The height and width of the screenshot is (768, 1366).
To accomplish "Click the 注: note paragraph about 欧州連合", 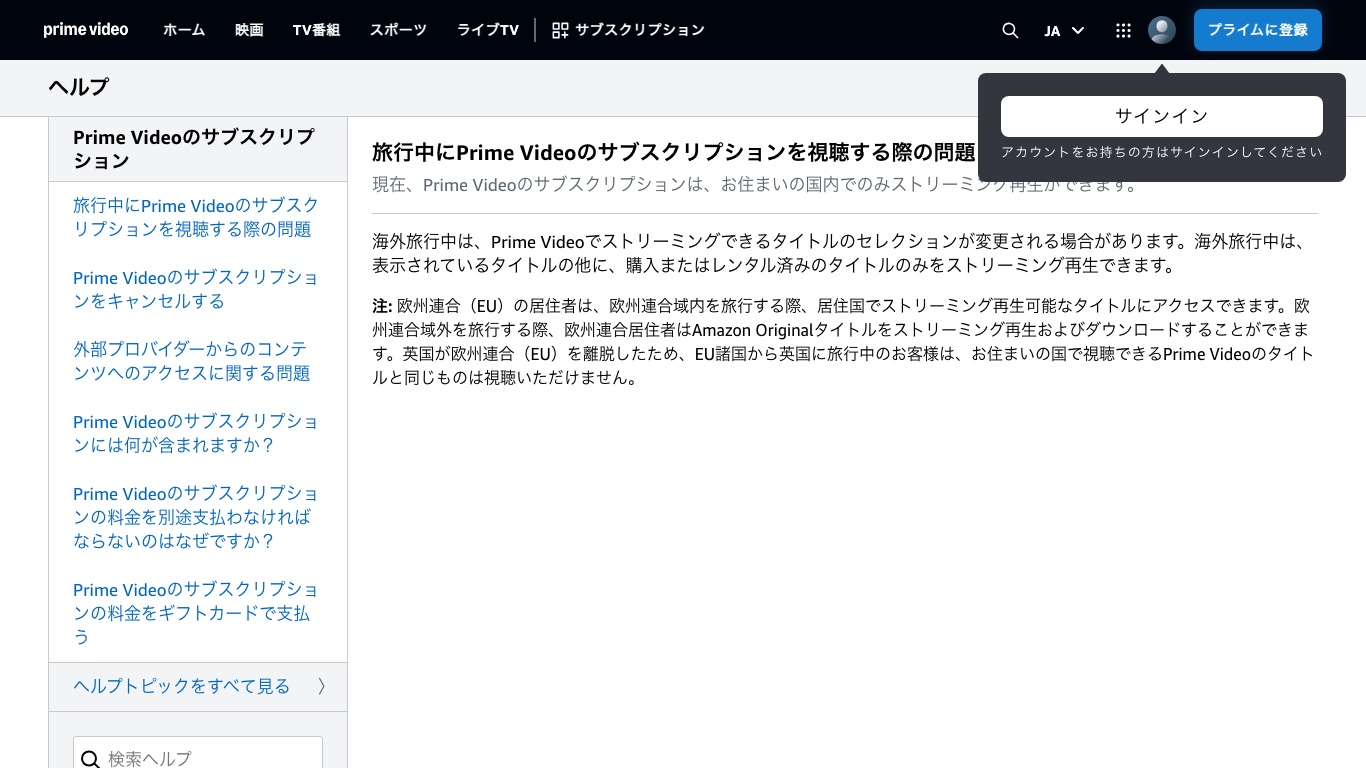I will coord(845,341).
